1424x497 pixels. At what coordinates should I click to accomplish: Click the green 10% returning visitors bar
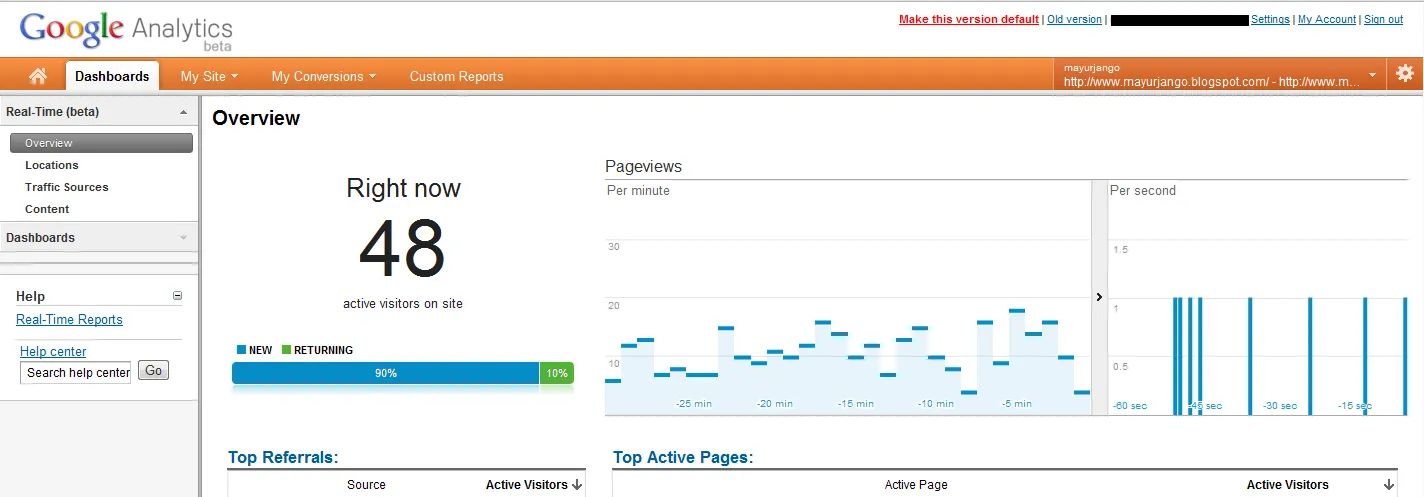click(557, 373)
